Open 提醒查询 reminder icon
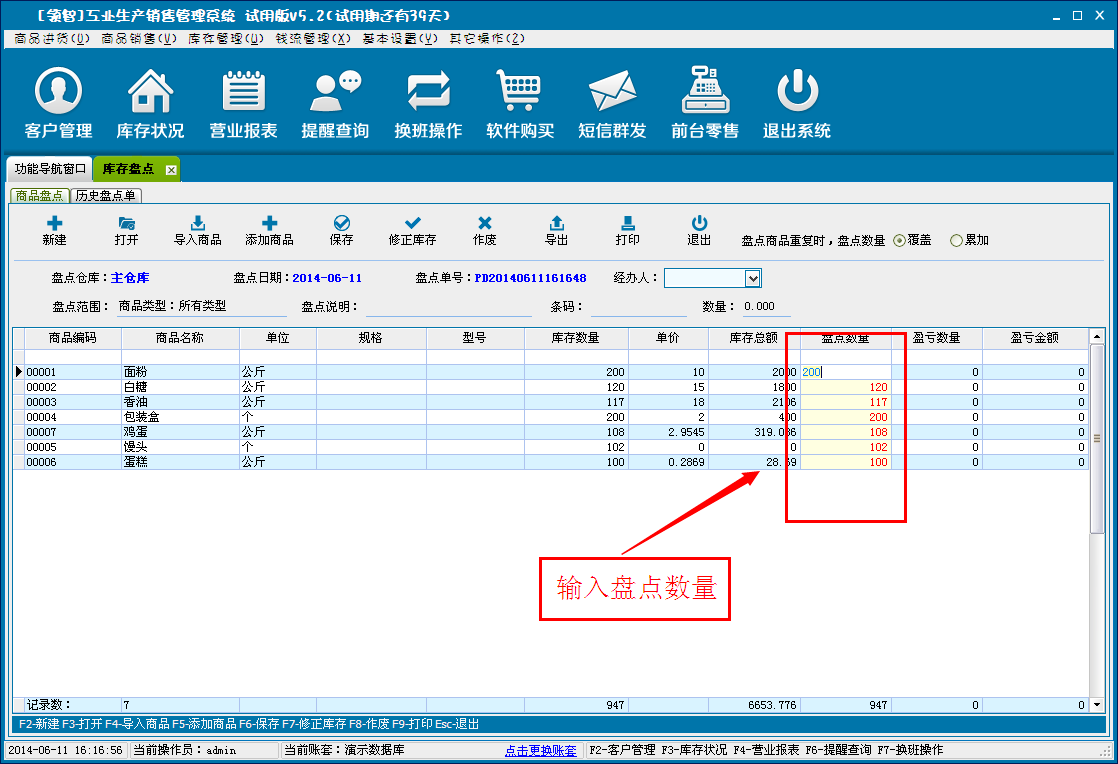The height and width of the screenshot is (764, 1118). 334,92
